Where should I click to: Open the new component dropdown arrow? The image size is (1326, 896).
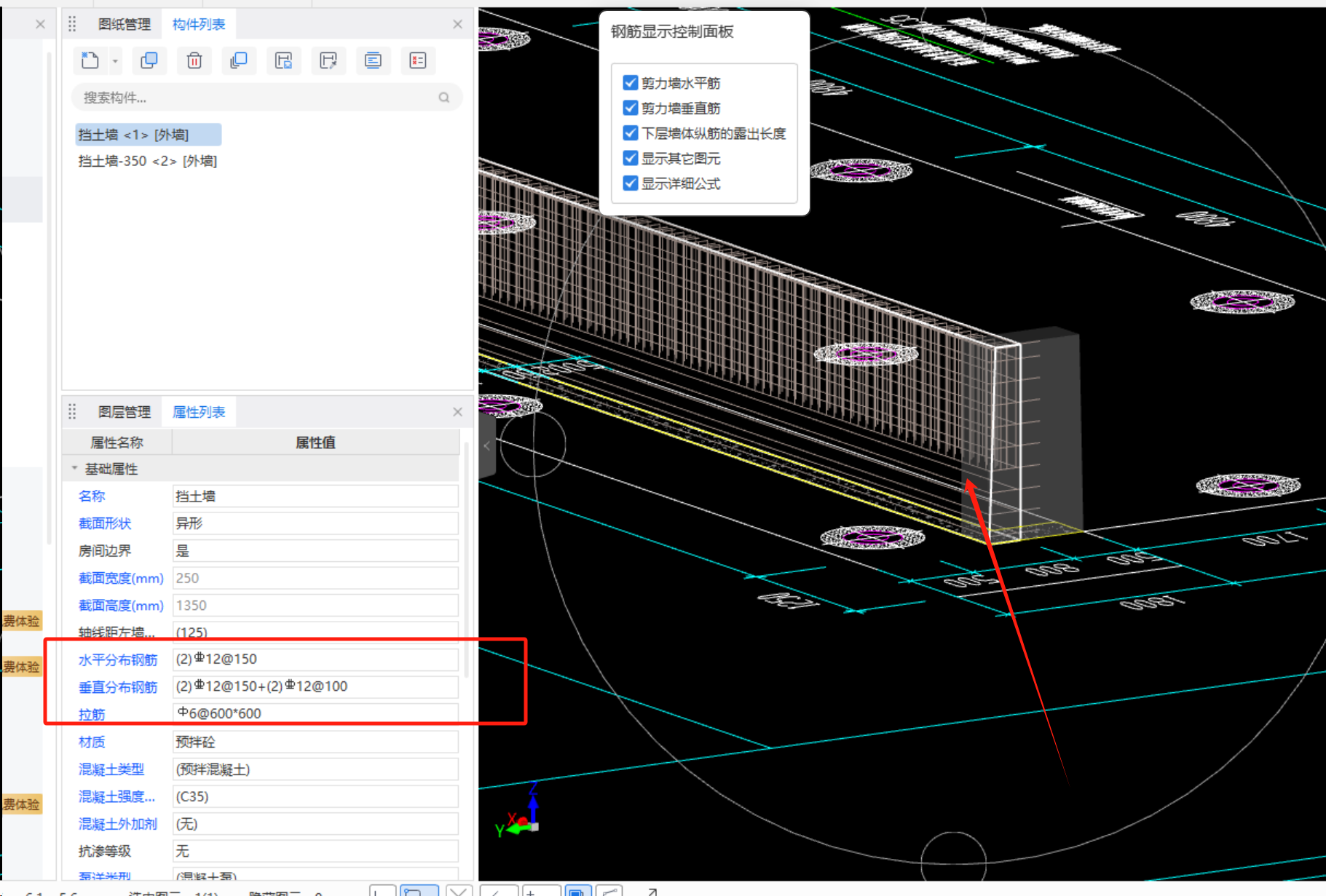click(x=115, y=61)
